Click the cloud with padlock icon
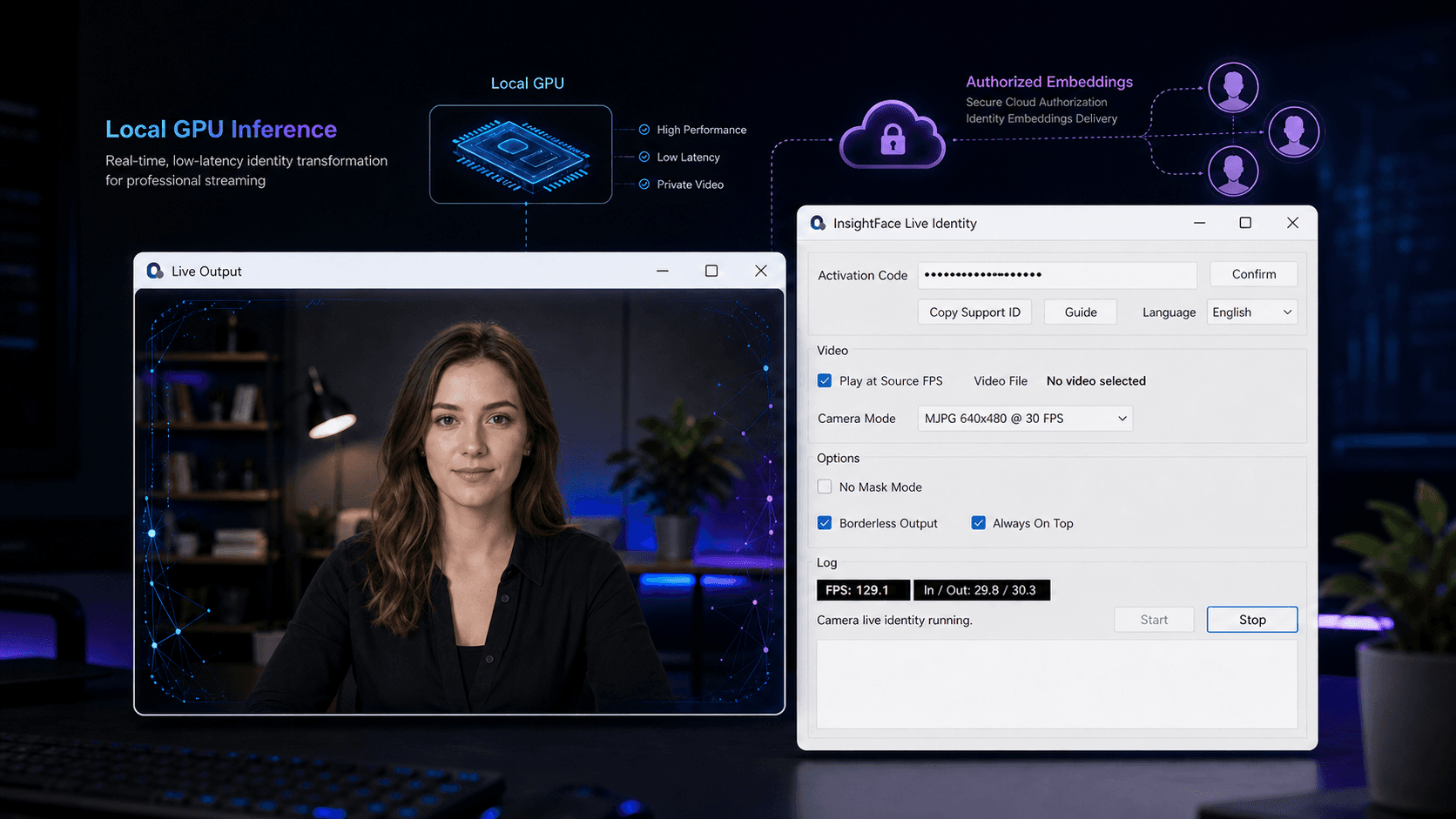1456x819 pixels. pos(892,134)
